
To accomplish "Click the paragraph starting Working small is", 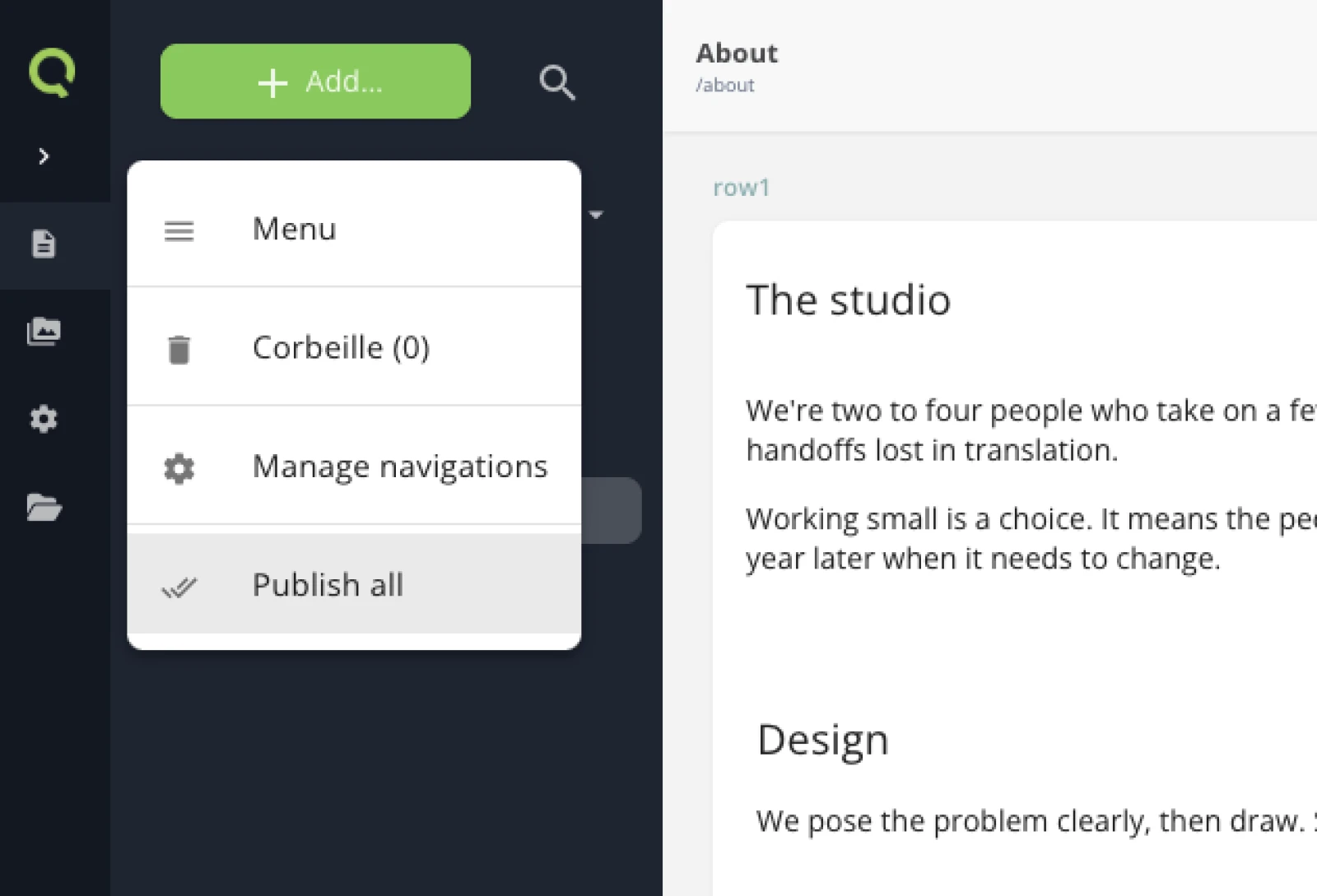I will 1031,538.
